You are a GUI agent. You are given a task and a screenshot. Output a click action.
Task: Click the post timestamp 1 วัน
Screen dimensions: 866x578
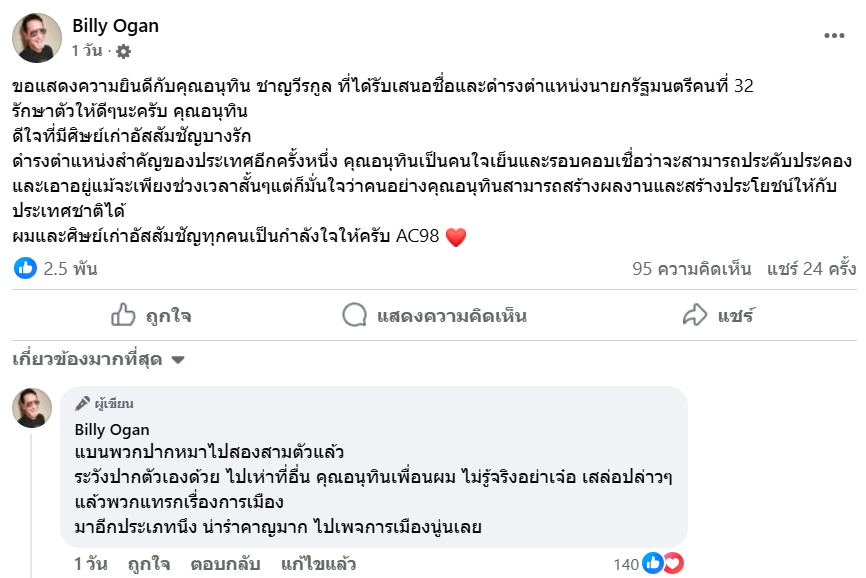pyautogui.click(x=86, y=50)
